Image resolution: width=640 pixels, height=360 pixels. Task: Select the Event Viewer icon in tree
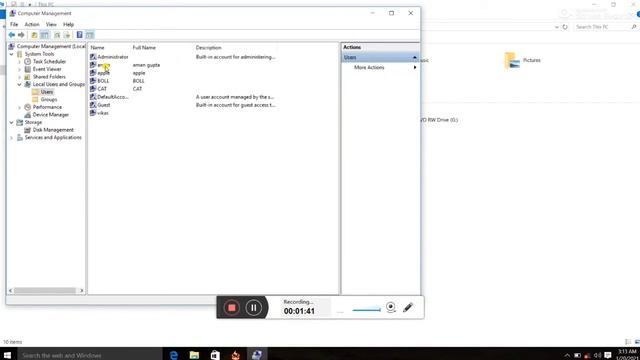[27, 69]
